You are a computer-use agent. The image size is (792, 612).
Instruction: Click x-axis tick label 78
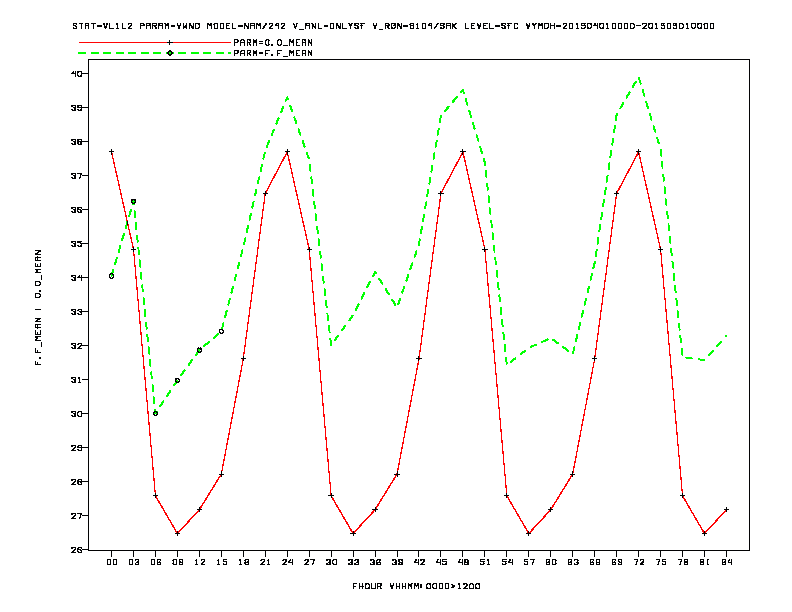pyautogui.click(x=682, y=562)
